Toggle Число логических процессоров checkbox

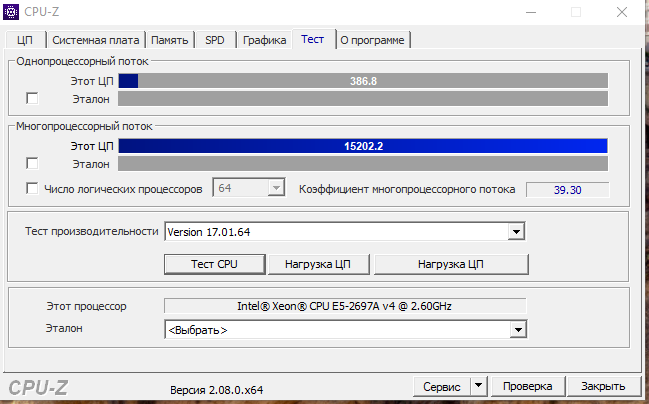tap(32, 188)
